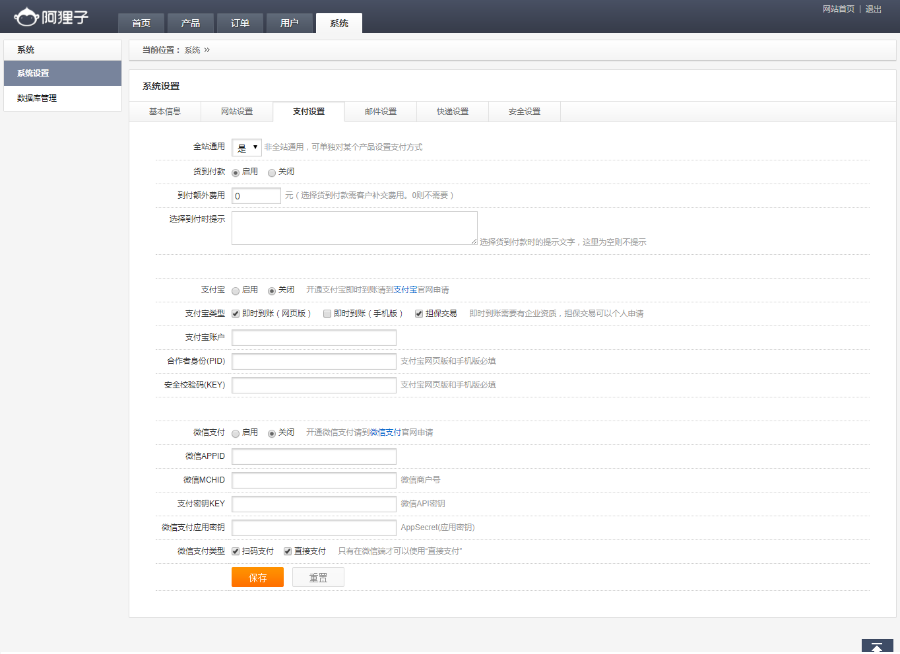Toggle the 扫码支付 checkbox
900x654 pixels.
click(235, 551)
